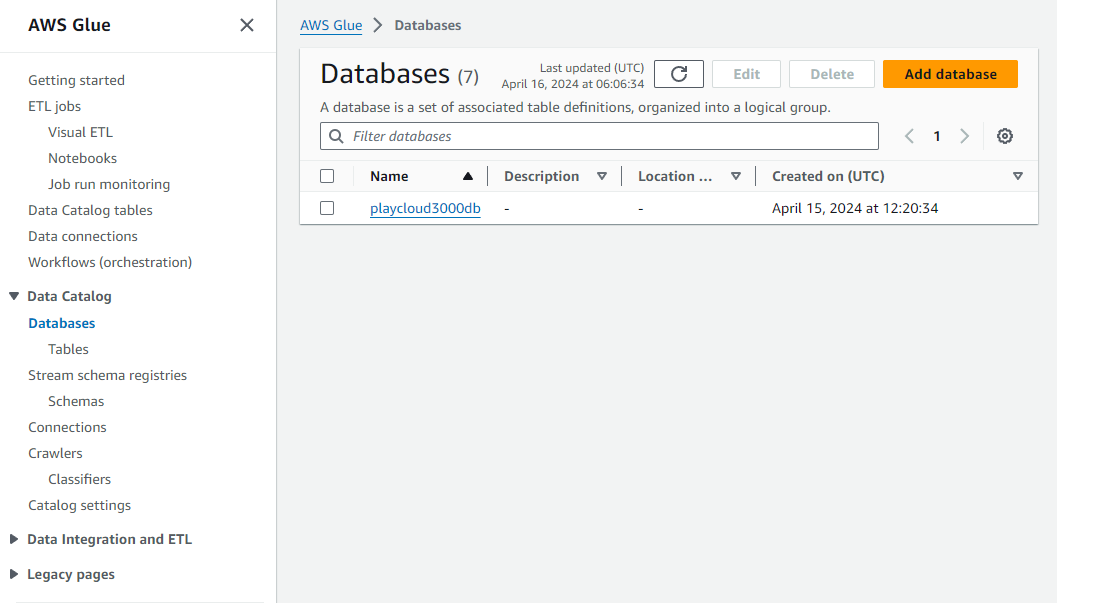Collapse the Data Catalog section
1112x603 pixels.
13,296
